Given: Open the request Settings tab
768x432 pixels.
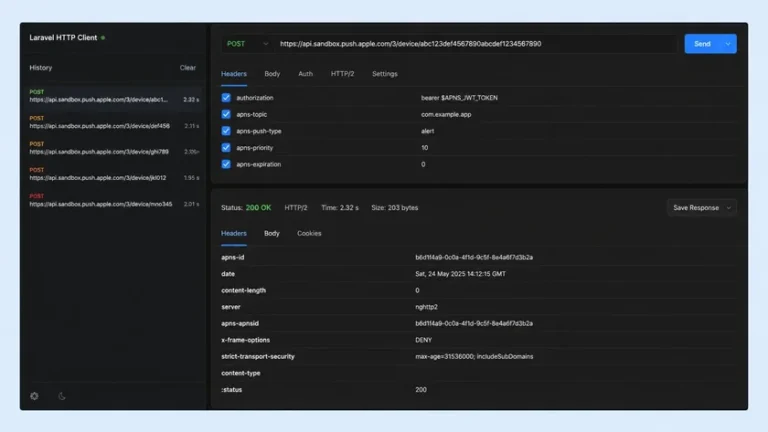Looking at the screenshot, I should coord(384,74).
